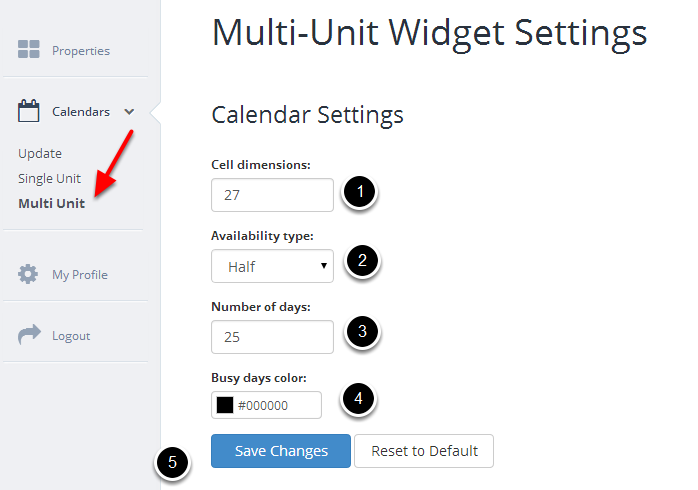Open the Properties section

click(x=80, y=50)
